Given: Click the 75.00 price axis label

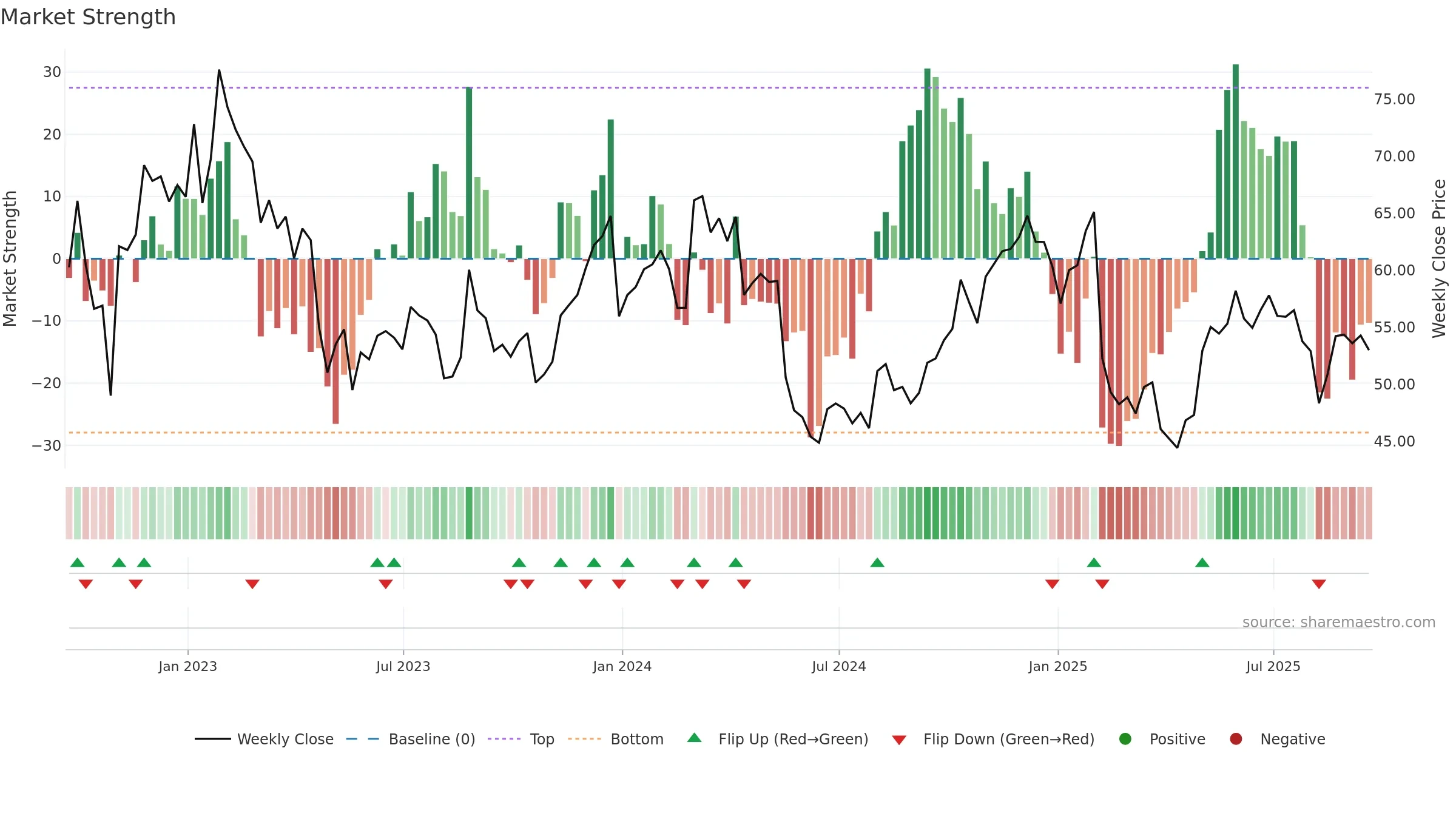Looking at the screenshot, I should pos(1394,99).
